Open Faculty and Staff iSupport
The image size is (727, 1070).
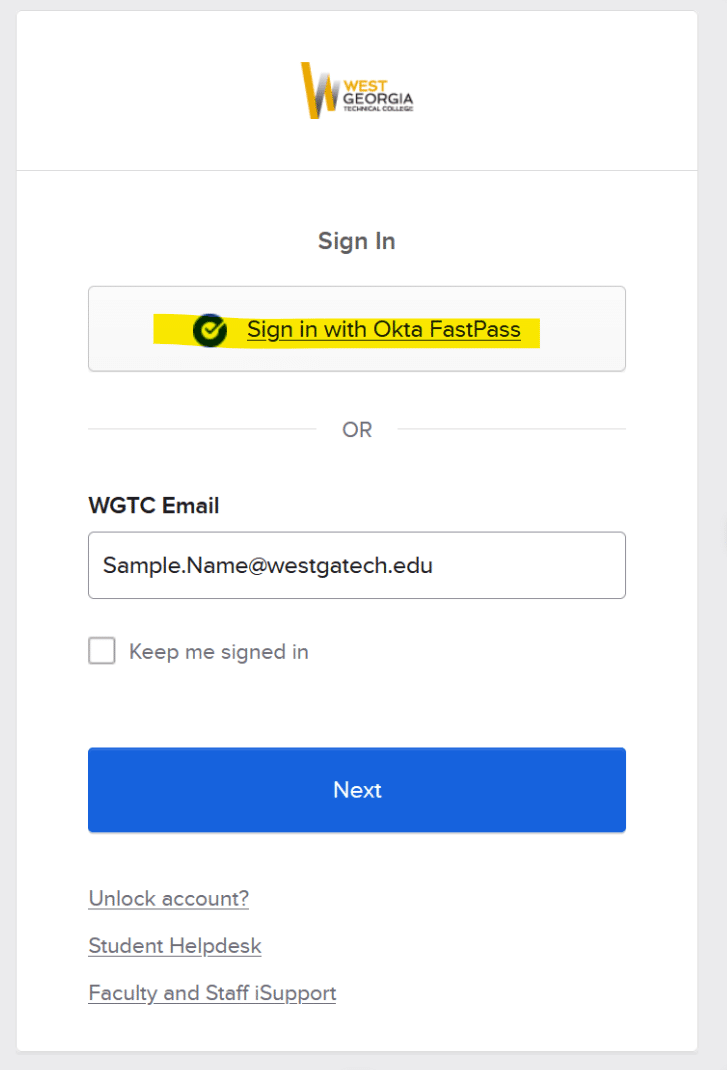[x=212, y=992]
